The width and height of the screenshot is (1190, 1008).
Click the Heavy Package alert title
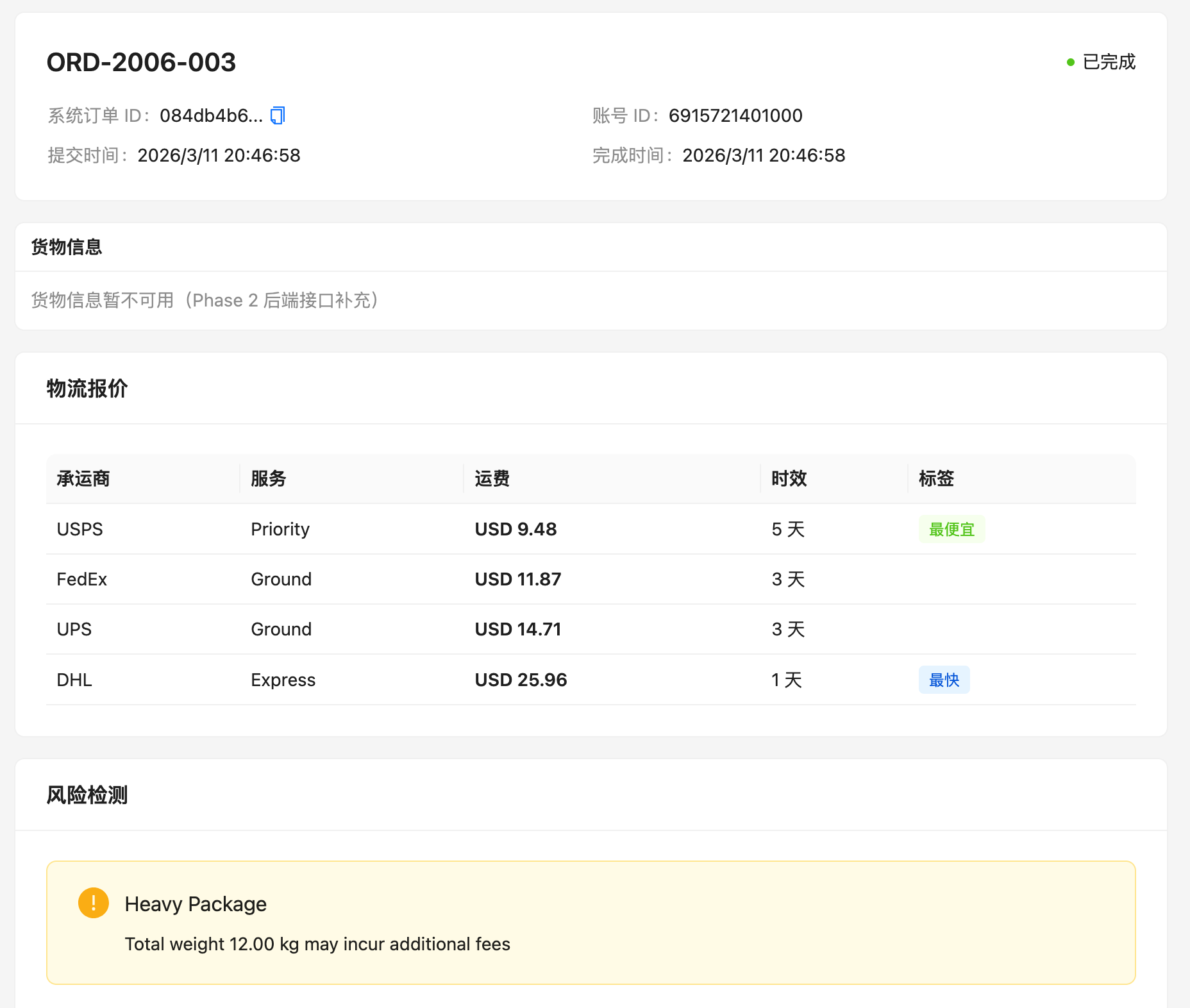196,904
